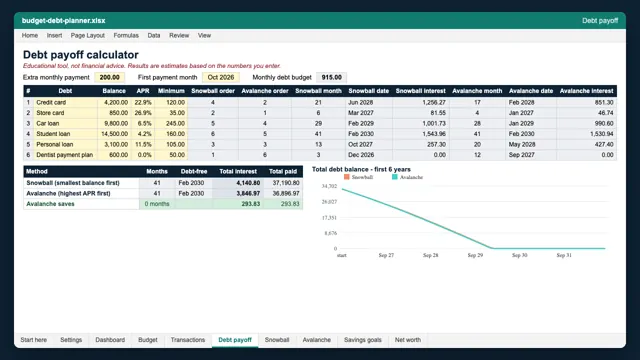The image size is (640, 360).
Task: Click the Extra monthly payment 200.00 field
Action: (x=110, y=77)
